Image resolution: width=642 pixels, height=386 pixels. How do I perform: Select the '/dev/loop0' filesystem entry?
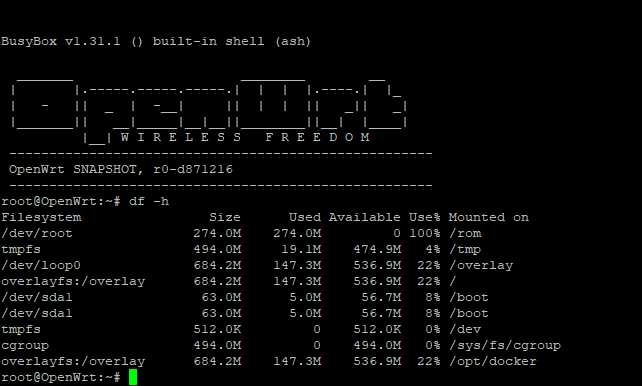click(x=41, y=265)
